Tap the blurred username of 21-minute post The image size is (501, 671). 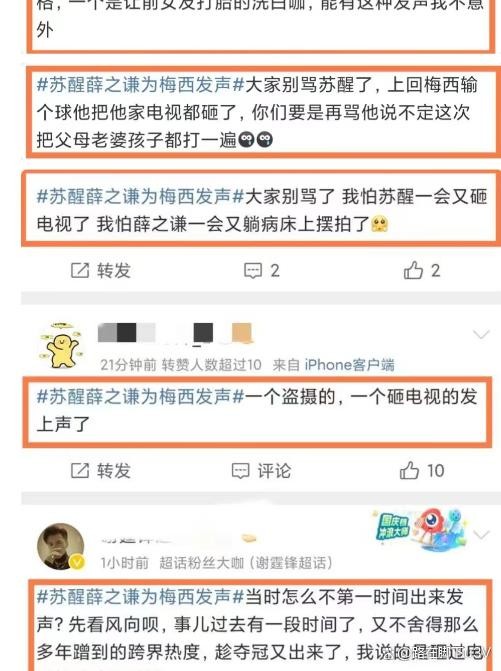click(175, 333)
